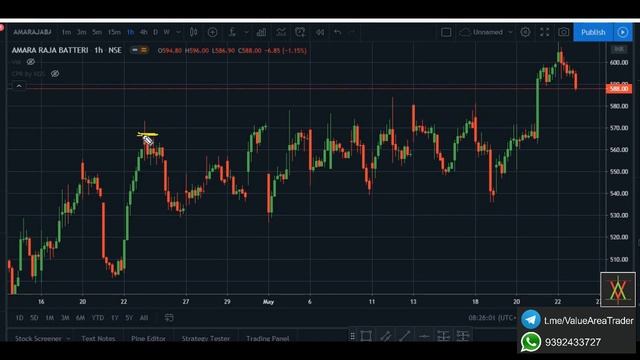
Task: Open the go to date icon
Action: tap(169, 318)
